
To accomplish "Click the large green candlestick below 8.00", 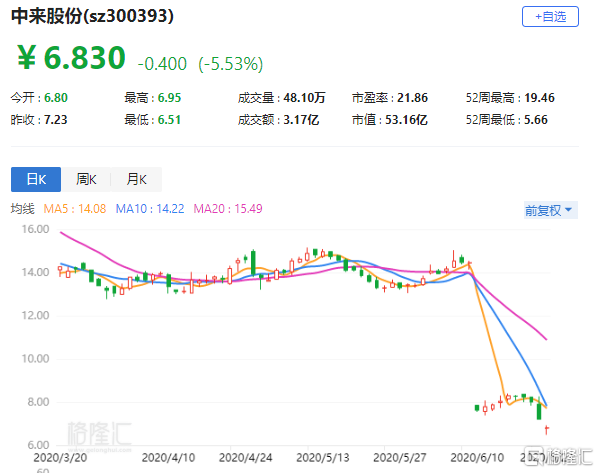I will pos(539,410).
